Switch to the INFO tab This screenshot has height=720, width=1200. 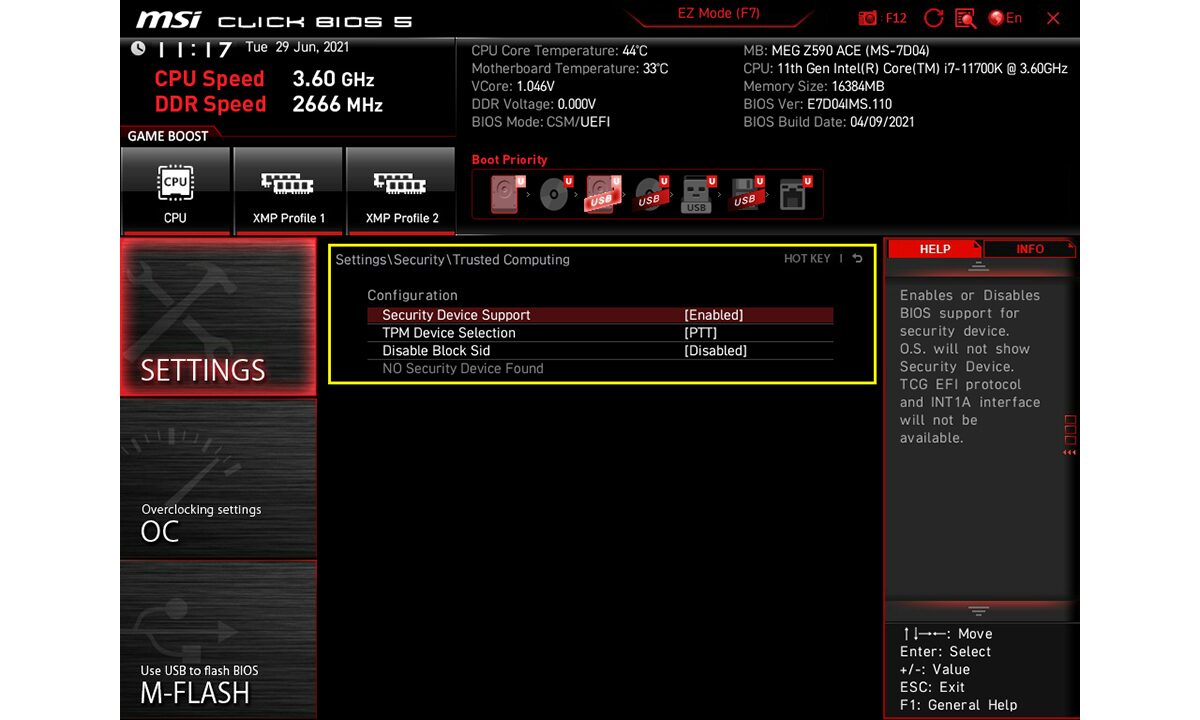coord(1031,249)
